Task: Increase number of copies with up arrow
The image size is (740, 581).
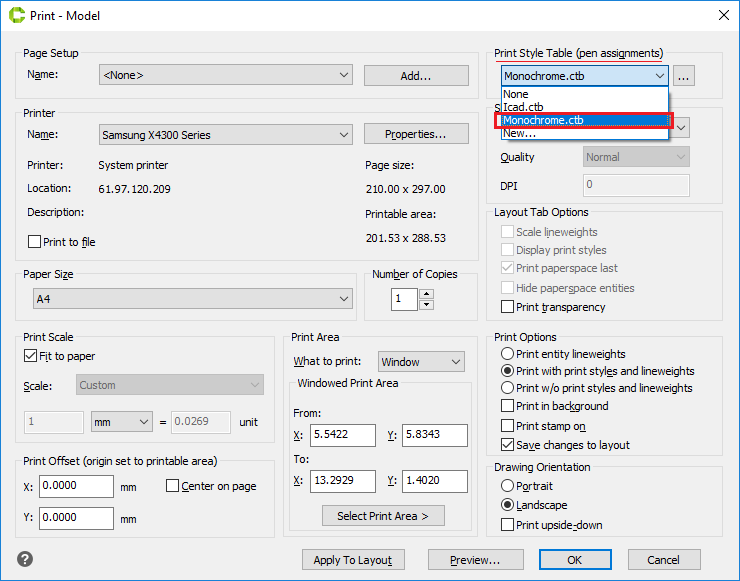Action: [x=427, y=294]
